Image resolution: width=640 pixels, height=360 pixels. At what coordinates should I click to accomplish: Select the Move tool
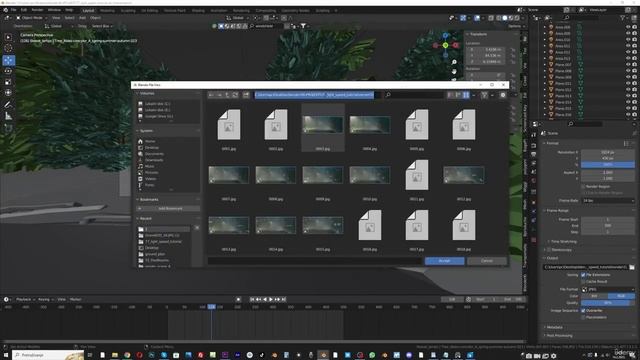(8, 60)
